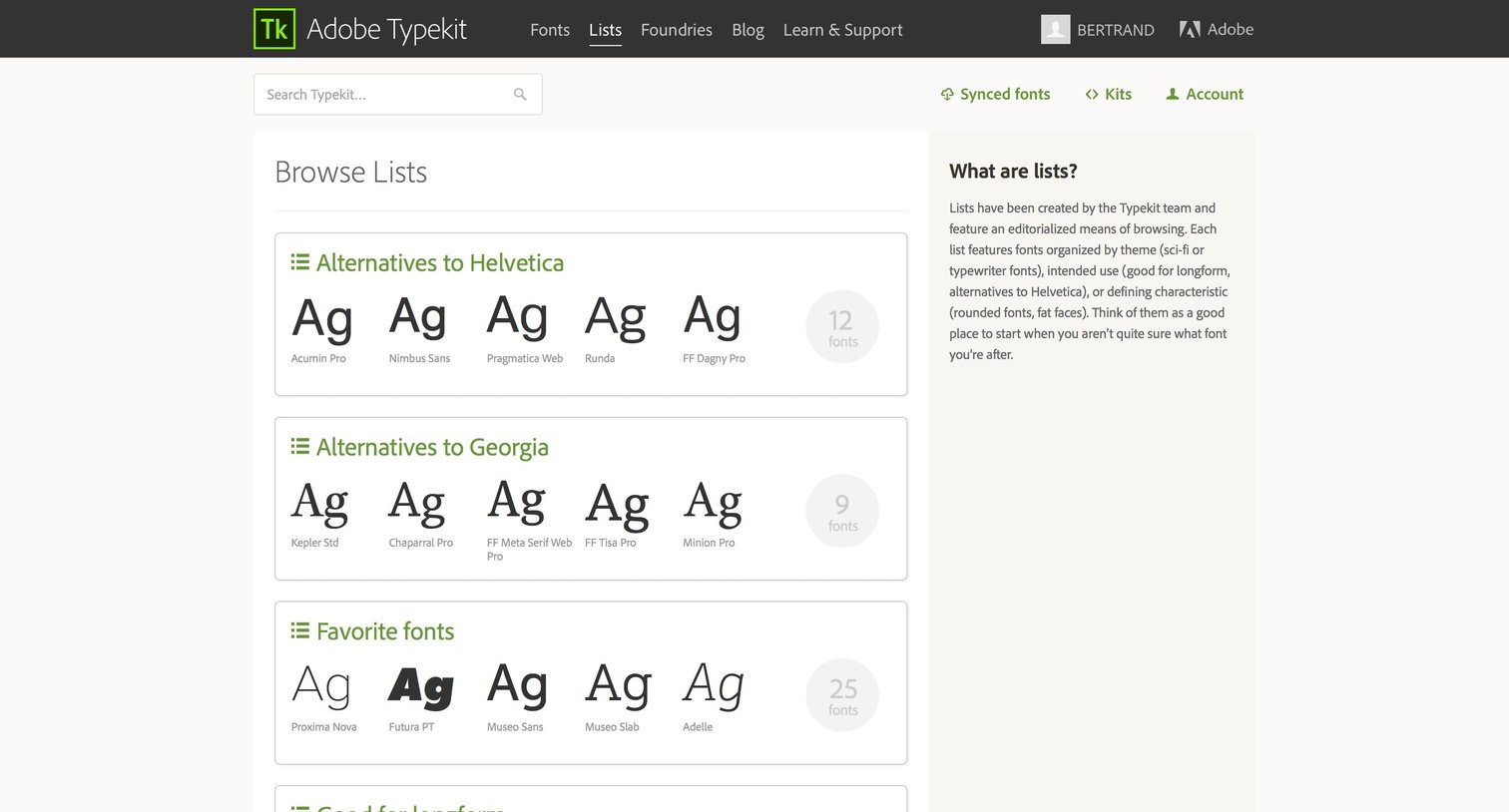Screen dimensions: 1509x812
Task: Select the Museo Slab font sample
Action: [x=618, y=697]
